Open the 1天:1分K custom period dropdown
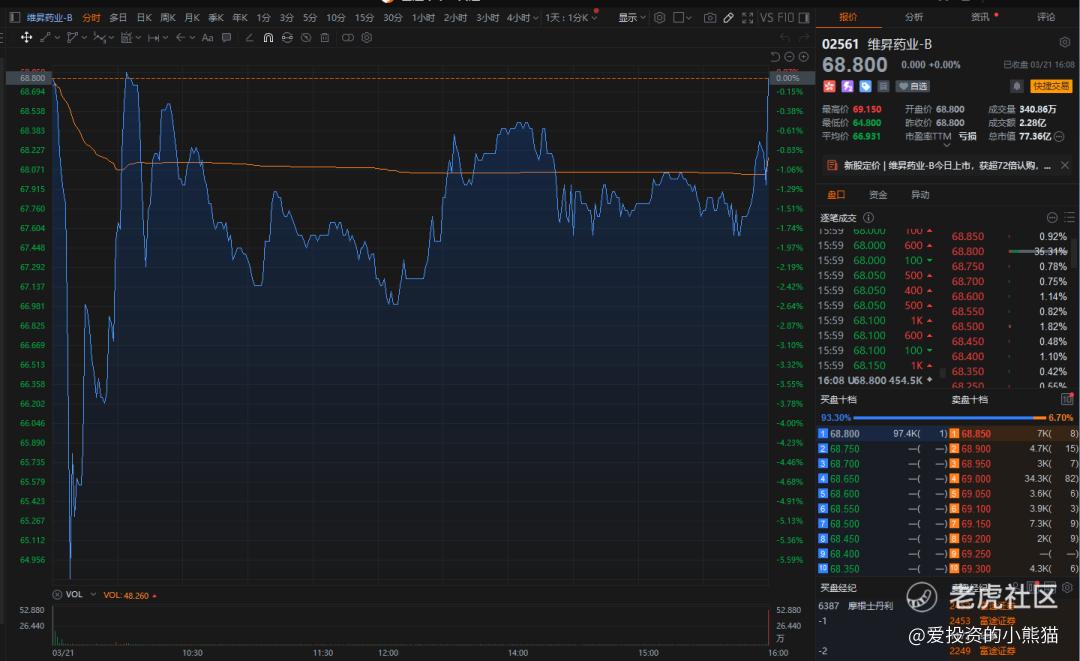Screen dimensions: 1080x661 coord(571,17)
